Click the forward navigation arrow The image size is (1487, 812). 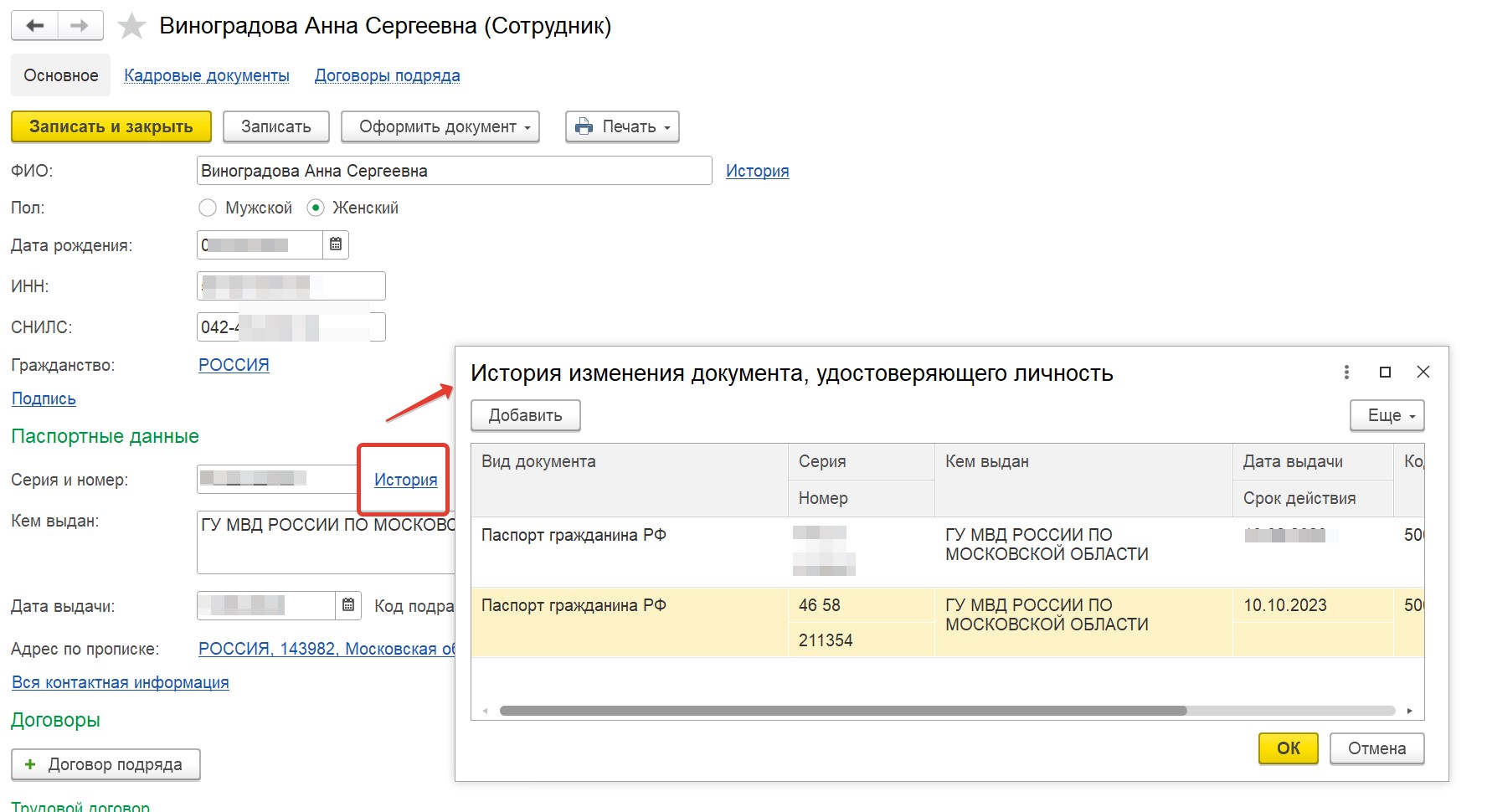80,26
